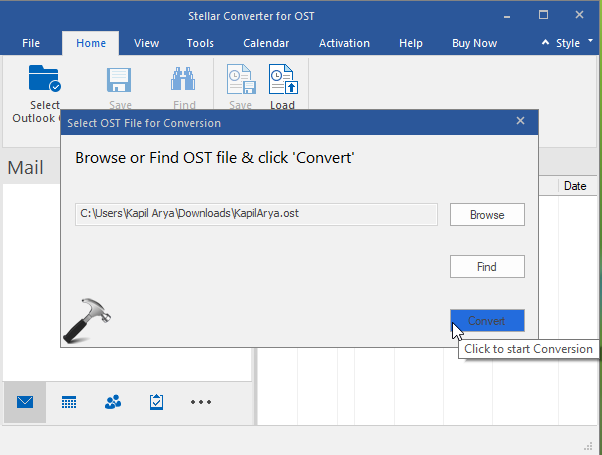Open the Help tab

[410, 43]
